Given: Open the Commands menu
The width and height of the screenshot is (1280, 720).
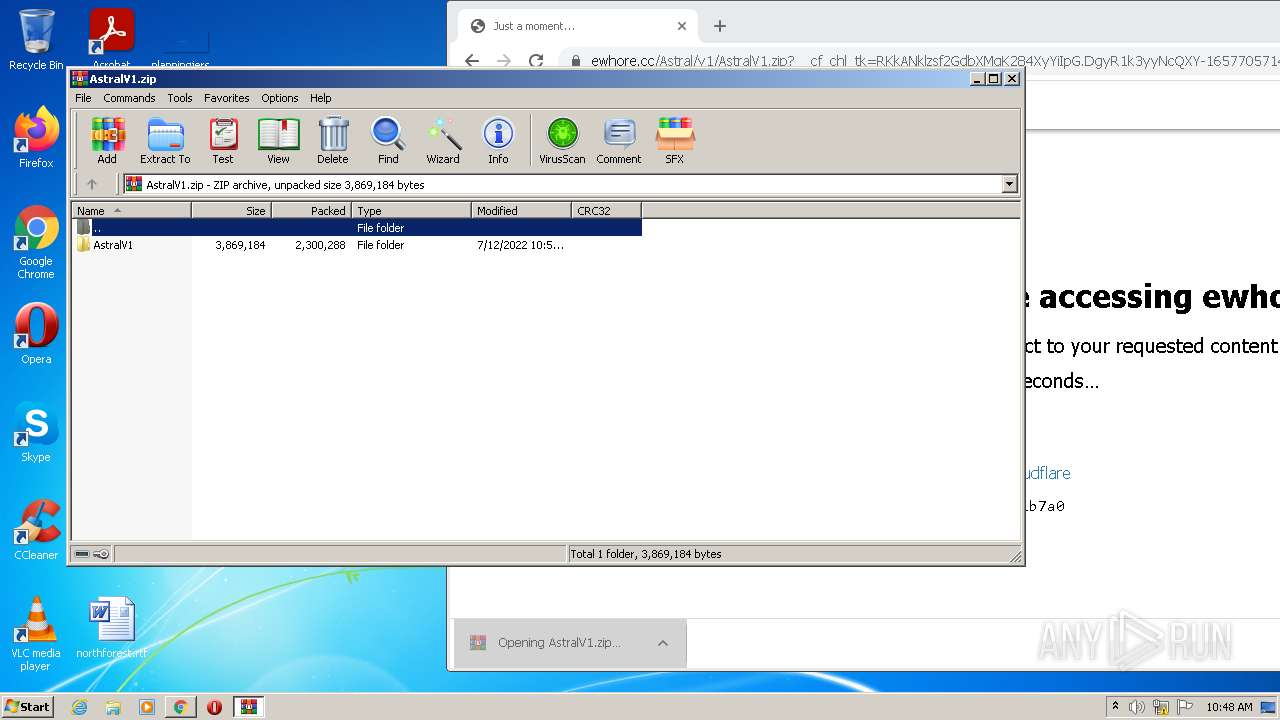Looking at the screenshot, I should coord(129,98).
